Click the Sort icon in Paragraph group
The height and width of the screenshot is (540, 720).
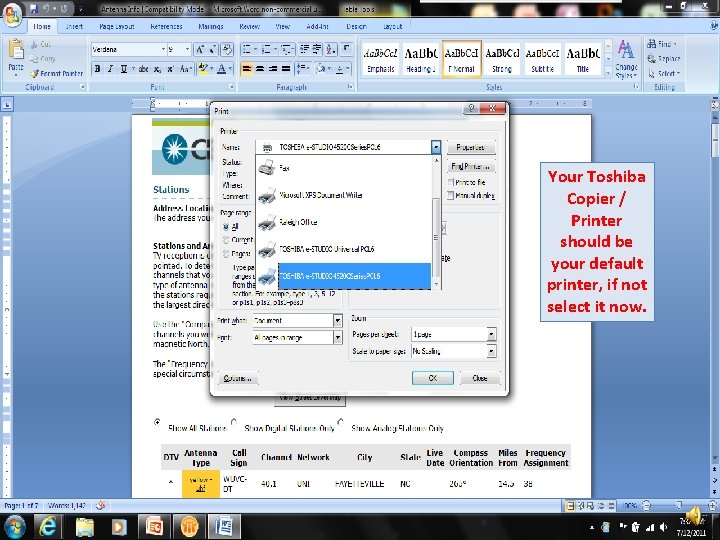(332, 49)
